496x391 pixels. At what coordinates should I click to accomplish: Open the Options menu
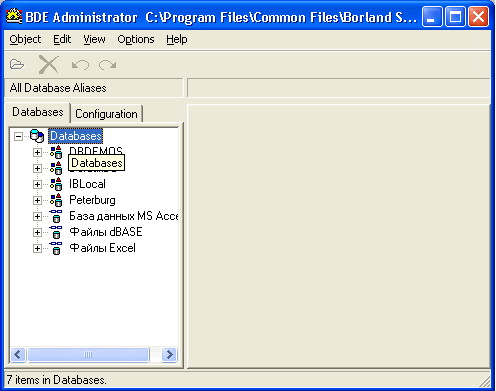pos(136,39)
